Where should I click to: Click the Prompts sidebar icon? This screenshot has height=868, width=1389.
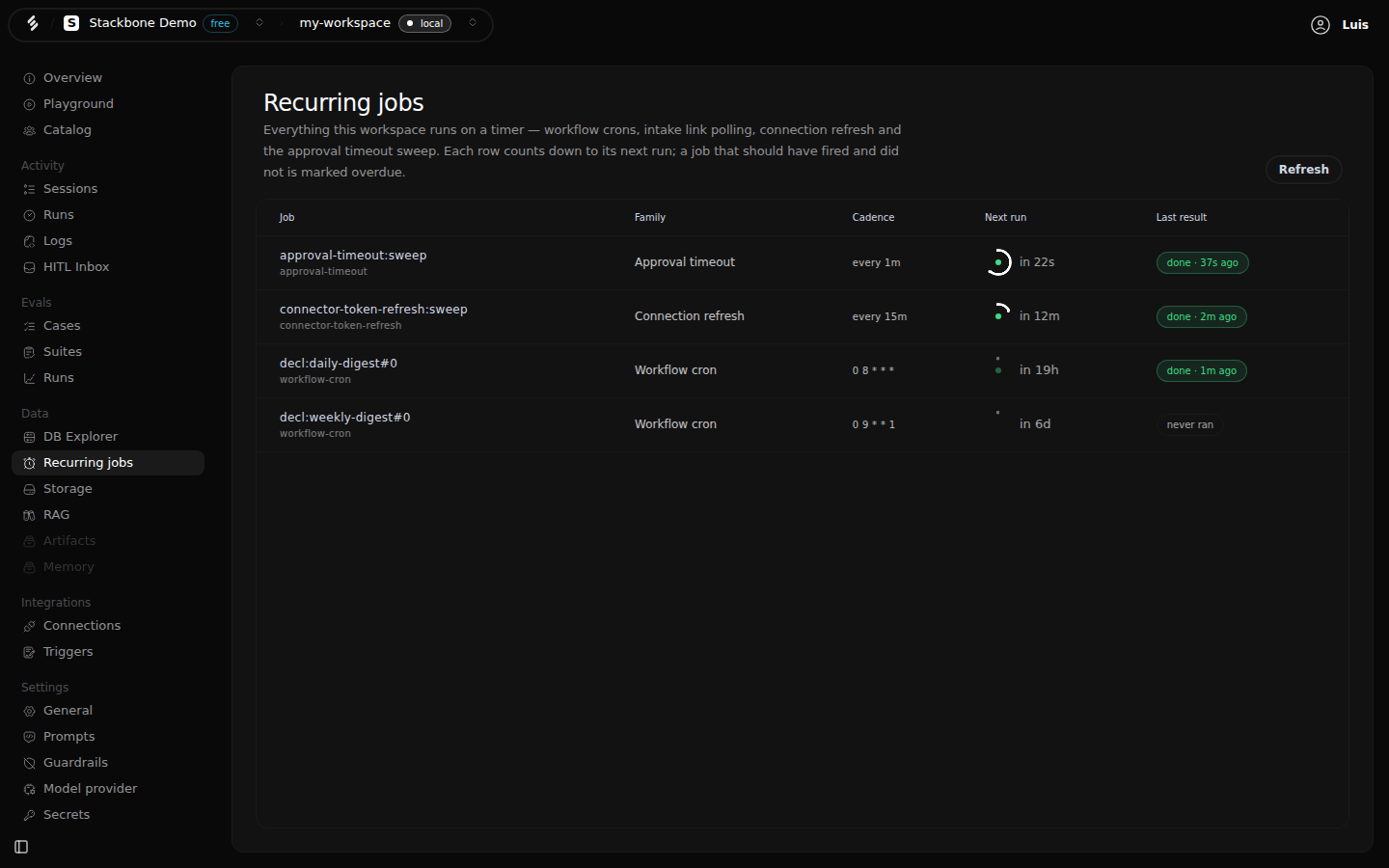[x=29, y=737]
